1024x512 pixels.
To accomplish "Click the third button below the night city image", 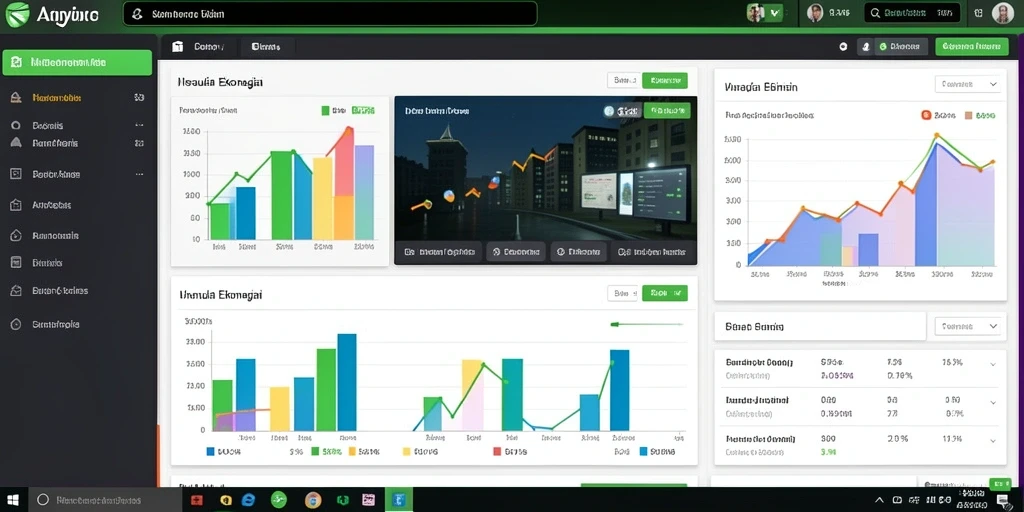I will tap(579, 251).
